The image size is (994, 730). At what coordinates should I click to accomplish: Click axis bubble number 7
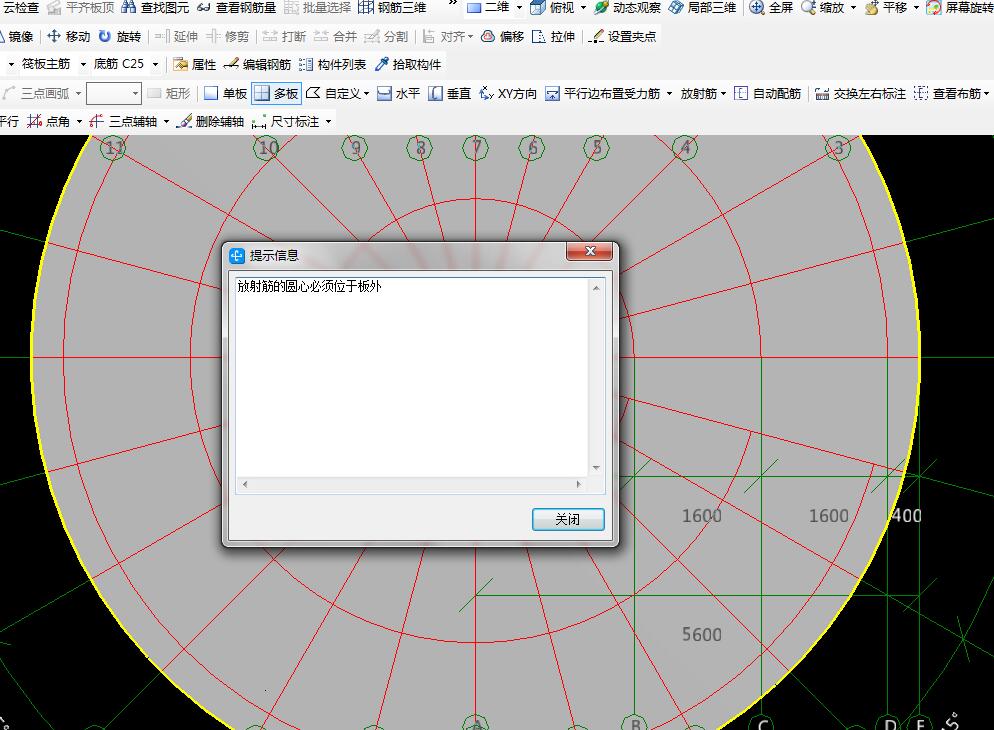(475, 148)
